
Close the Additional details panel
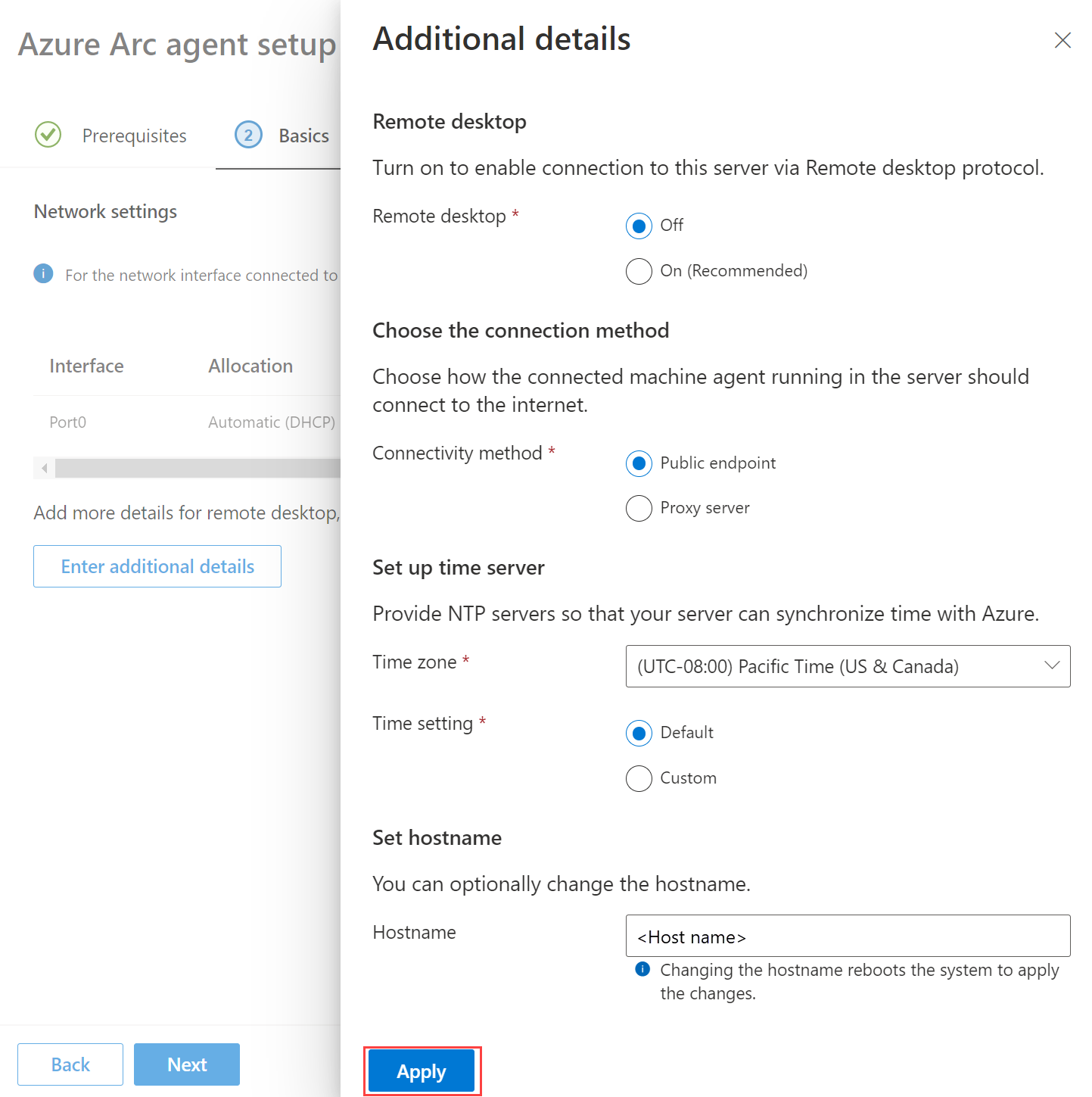1062,40
